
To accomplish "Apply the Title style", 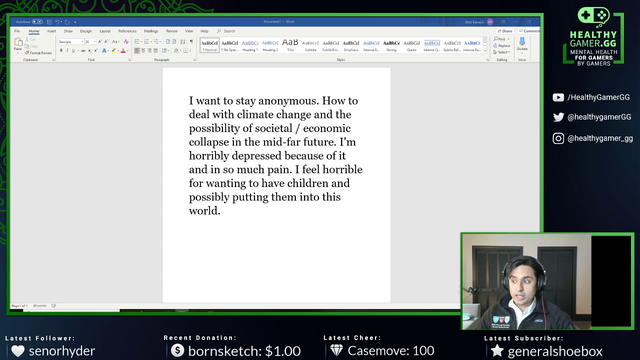I will pos(290,45).
